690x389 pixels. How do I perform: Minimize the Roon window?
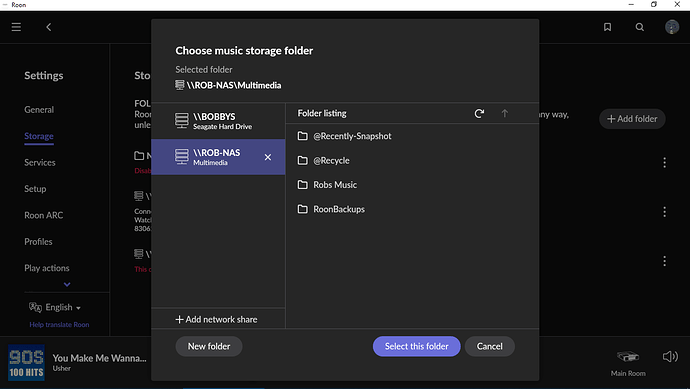[x=631, y=4]
